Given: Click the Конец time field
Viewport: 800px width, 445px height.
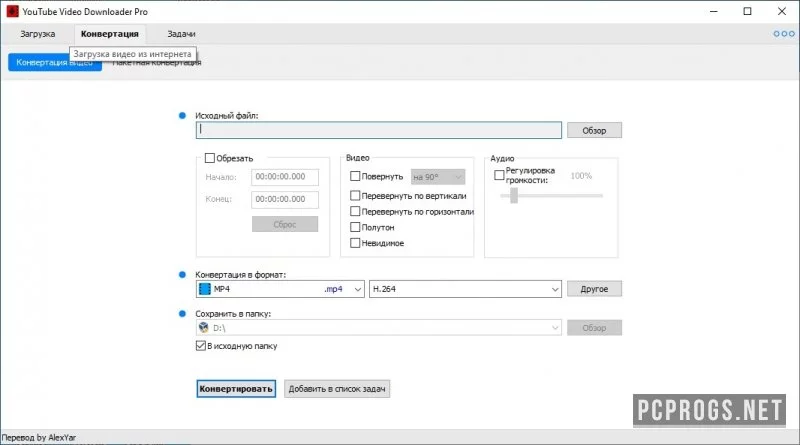Looking at the screenshot, I should coord(285,199).
